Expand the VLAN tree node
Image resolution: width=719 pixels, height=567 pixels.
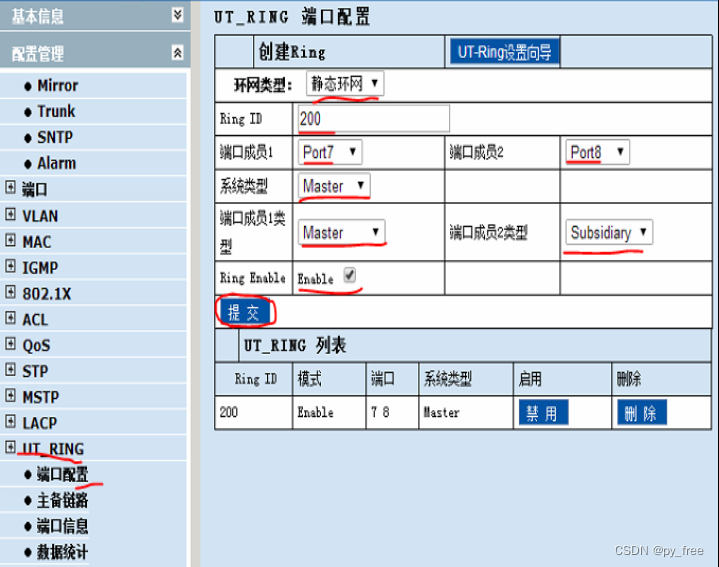coord(10,214)
